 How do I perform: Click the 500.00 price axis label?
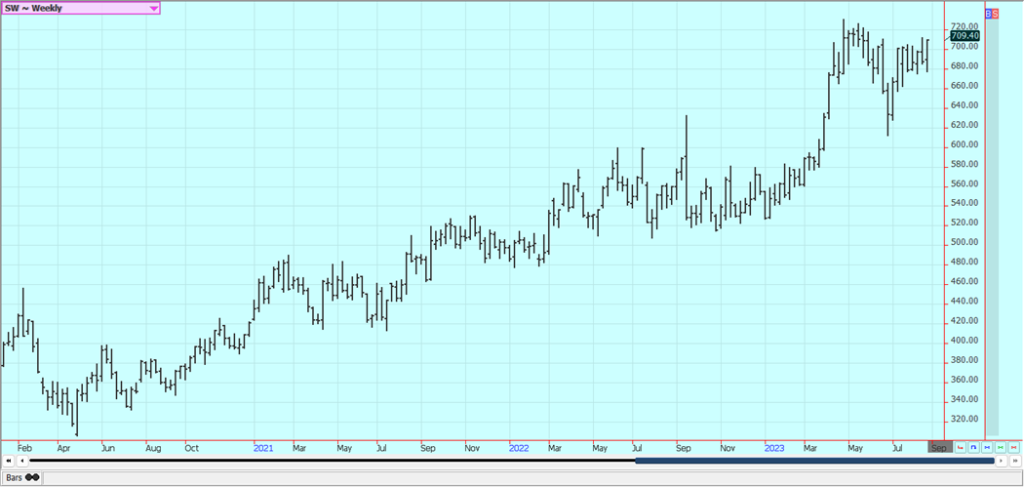tap(965, 242)
